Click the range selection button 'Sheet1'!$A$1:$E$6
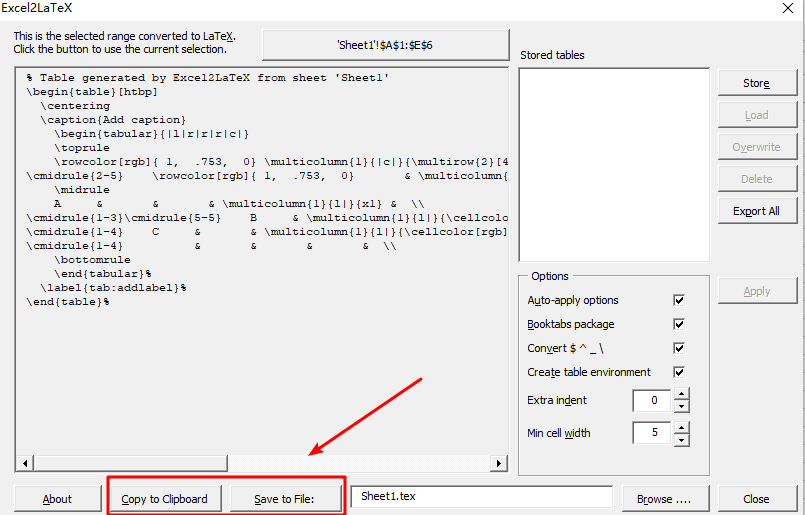Image resolution: width=805 pixels, height=515 pixels. pyautogui.click(x=385, y=45)
